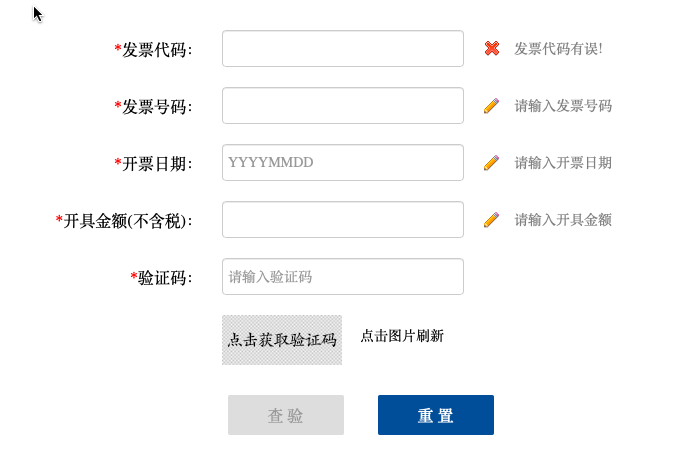
Task: Select the 开票日期 YYYYMMDD field
Action: point(342,163)
